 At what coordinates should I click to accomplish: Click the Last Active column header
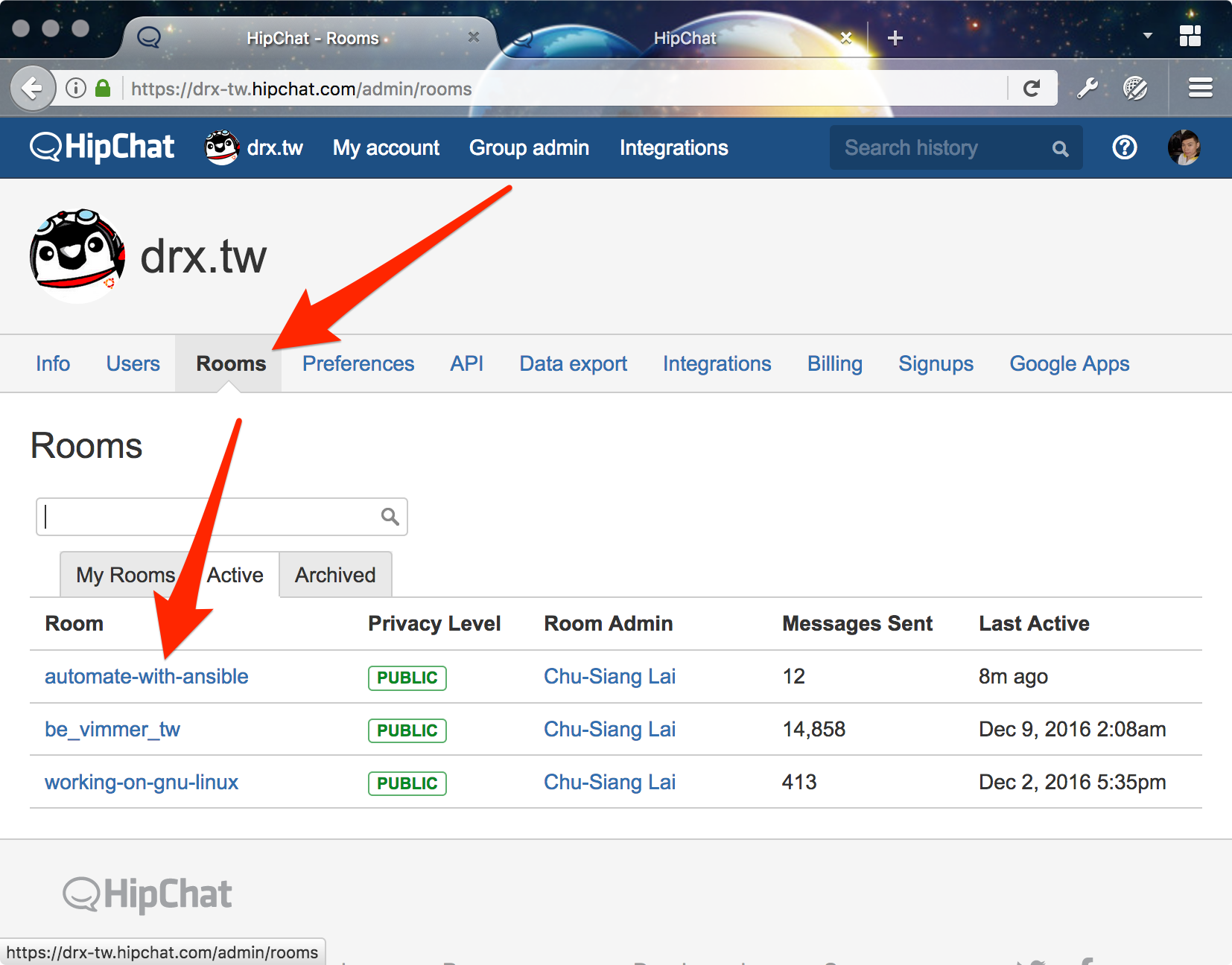(1034, 623)
